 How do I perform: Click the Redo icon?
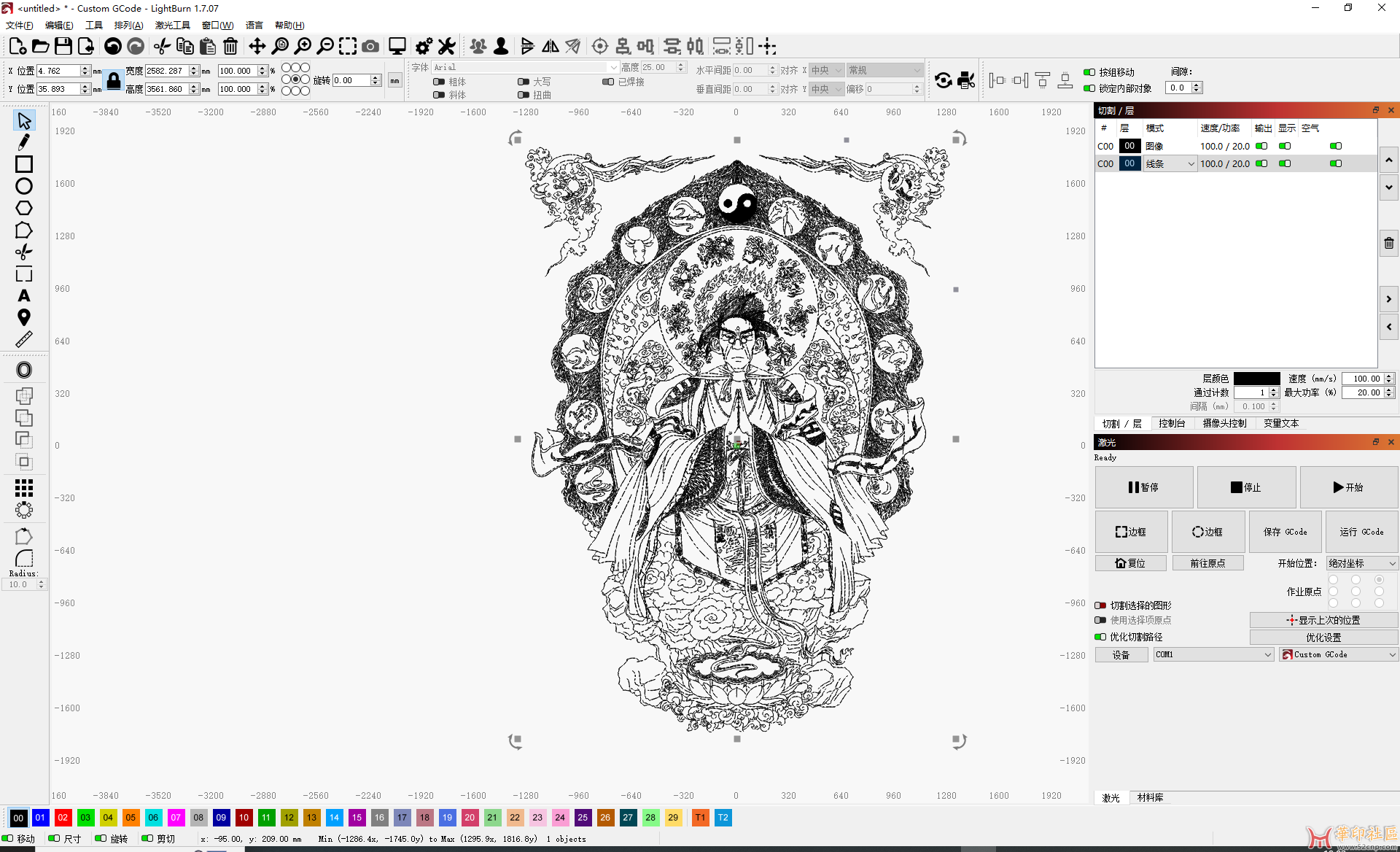136,47
